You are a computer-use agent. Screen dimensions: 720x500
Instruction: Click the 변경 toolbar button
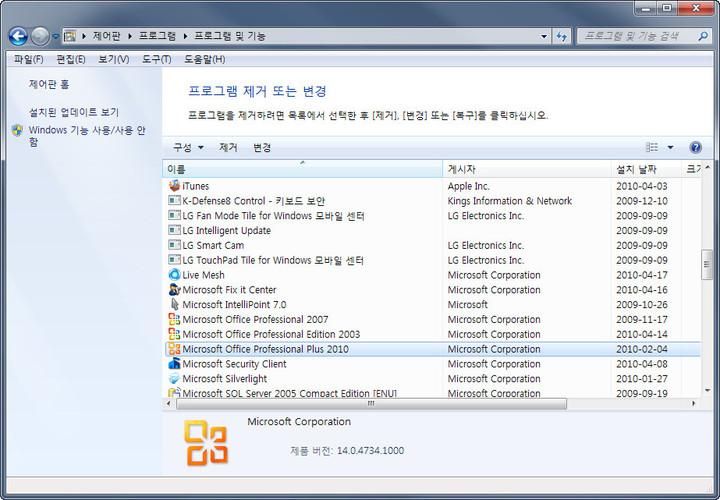pyautogui.click(x=262, y=147)
